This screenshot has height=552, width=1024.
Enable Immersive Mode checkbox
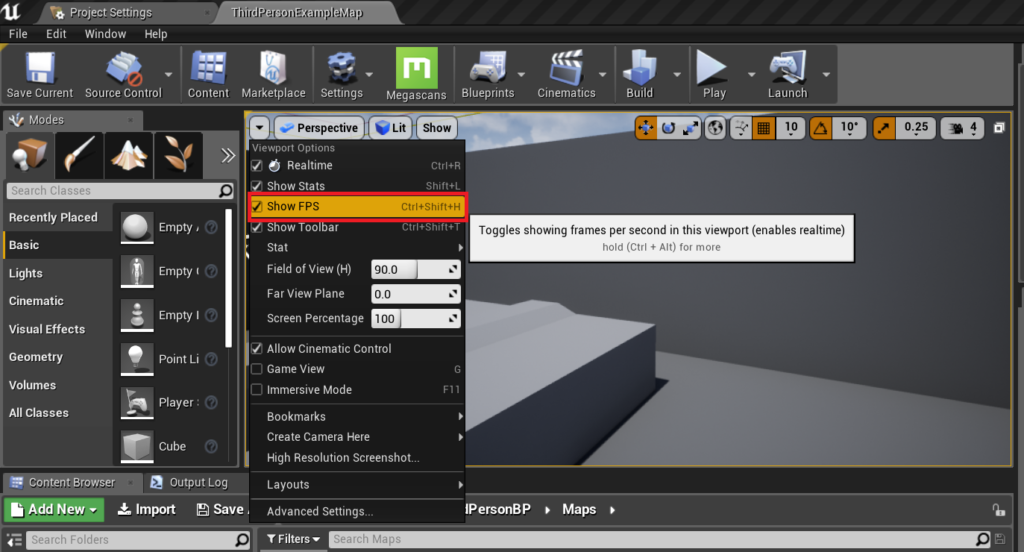tap(257, 389)
